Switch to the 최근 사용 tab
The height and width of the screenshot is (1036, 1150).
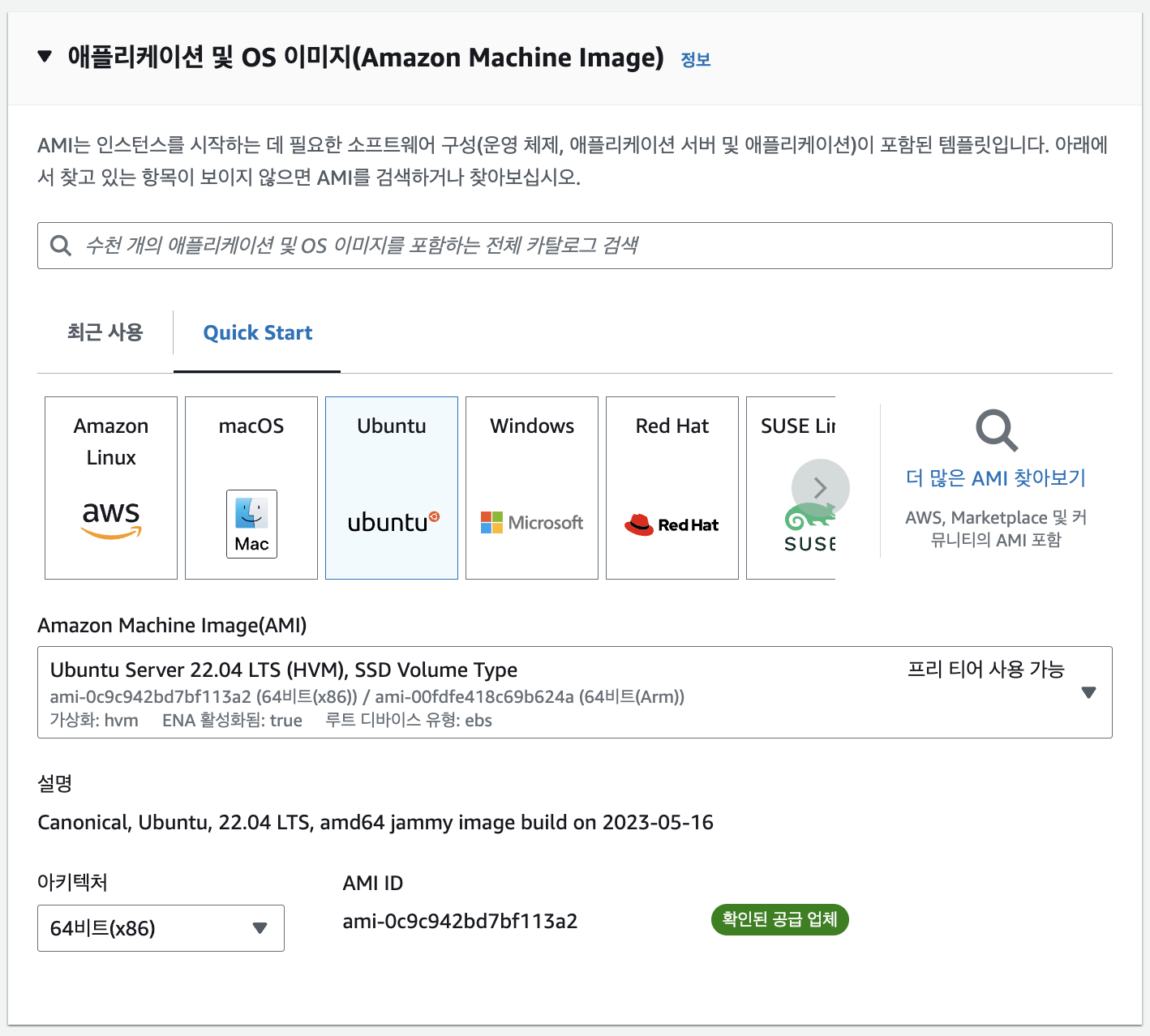point(105,332)
